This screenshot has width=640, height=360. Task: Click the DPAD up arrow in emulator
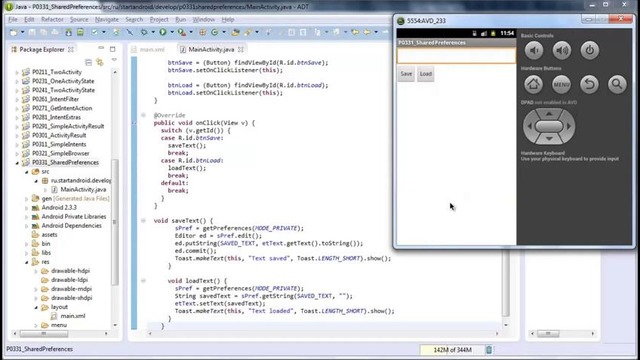click(549, 113)
